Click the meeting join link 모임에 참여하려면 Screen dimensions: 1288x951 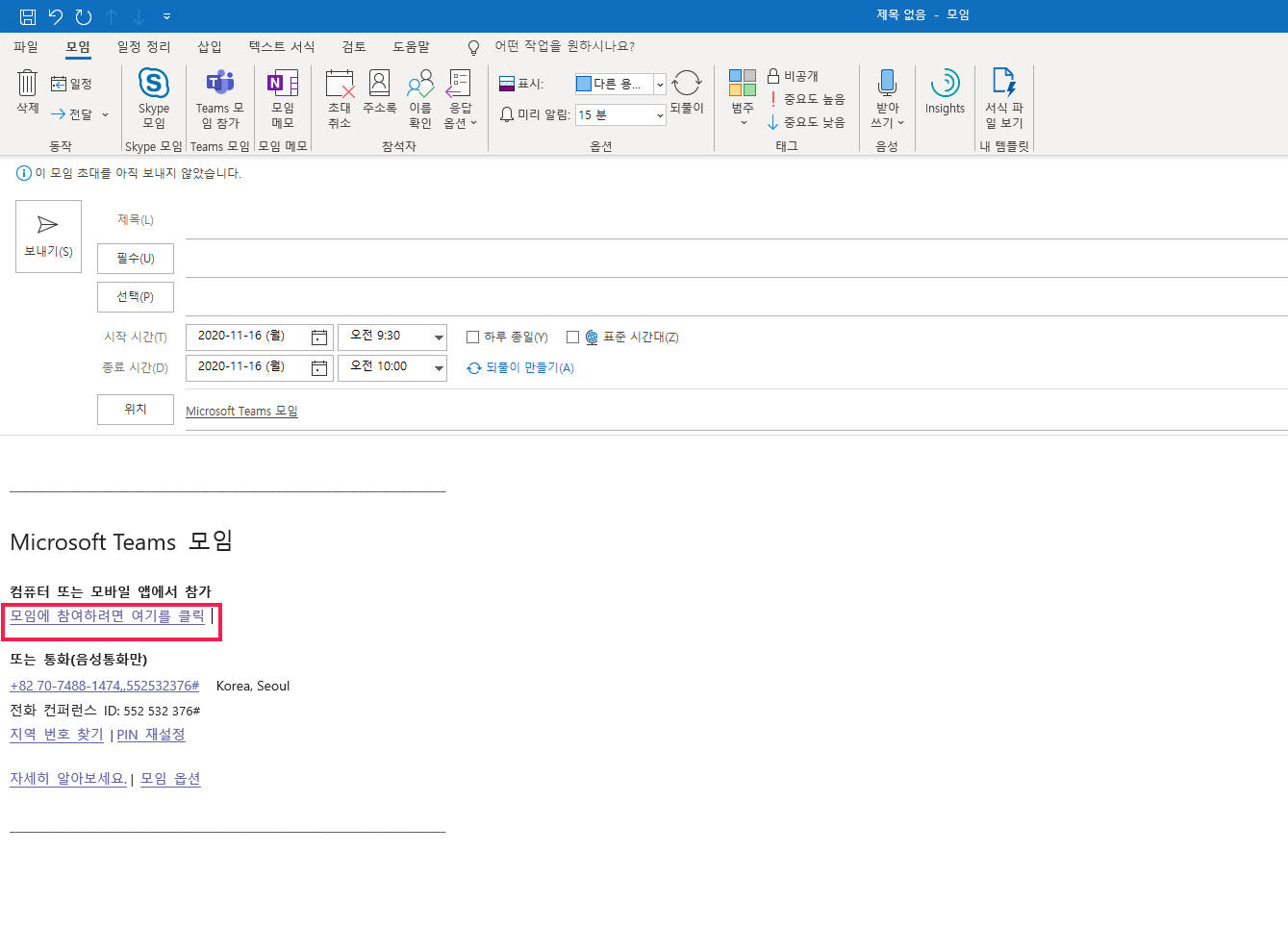coord(107,615)
